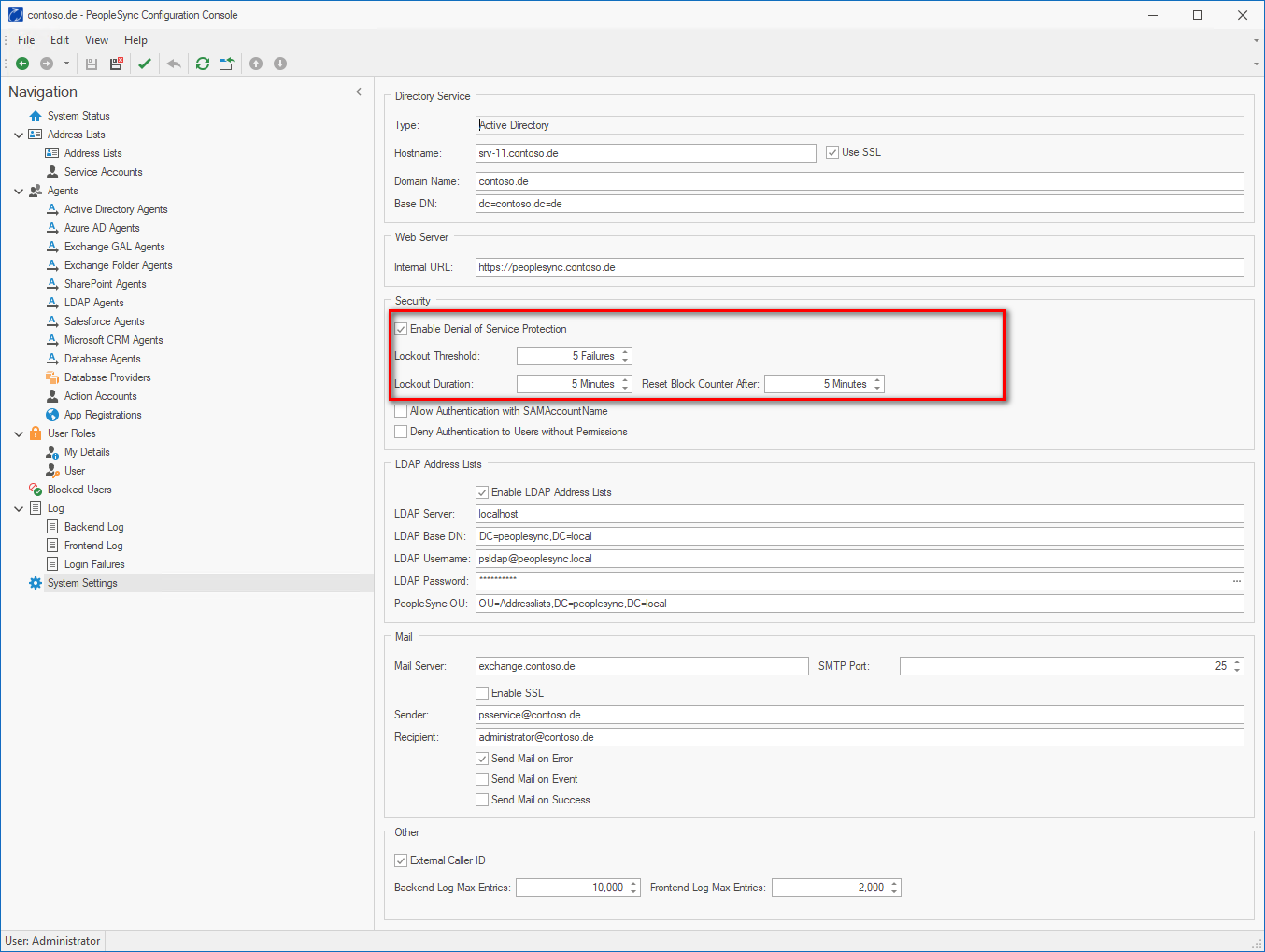Click the save-and-close disk icon with red X
This screenshot has width=1265, height=952.
tap(116, 64)
